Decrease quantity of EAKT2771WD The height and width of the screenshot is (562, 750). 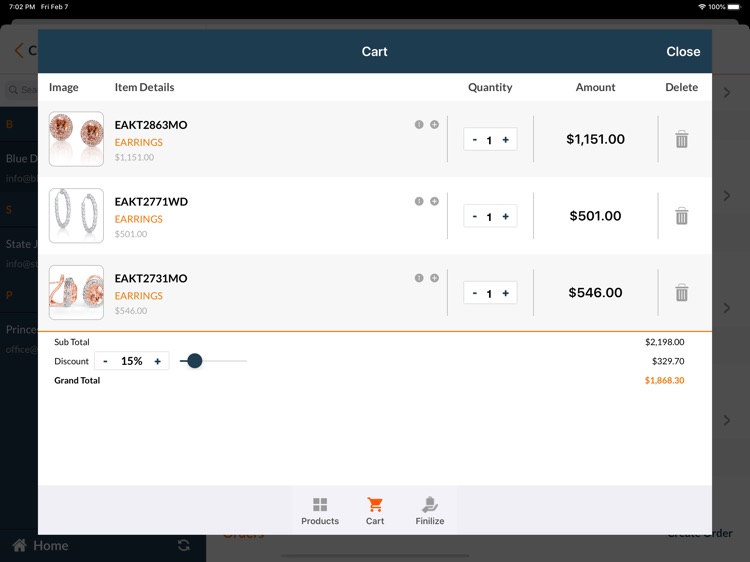[474, 216]
